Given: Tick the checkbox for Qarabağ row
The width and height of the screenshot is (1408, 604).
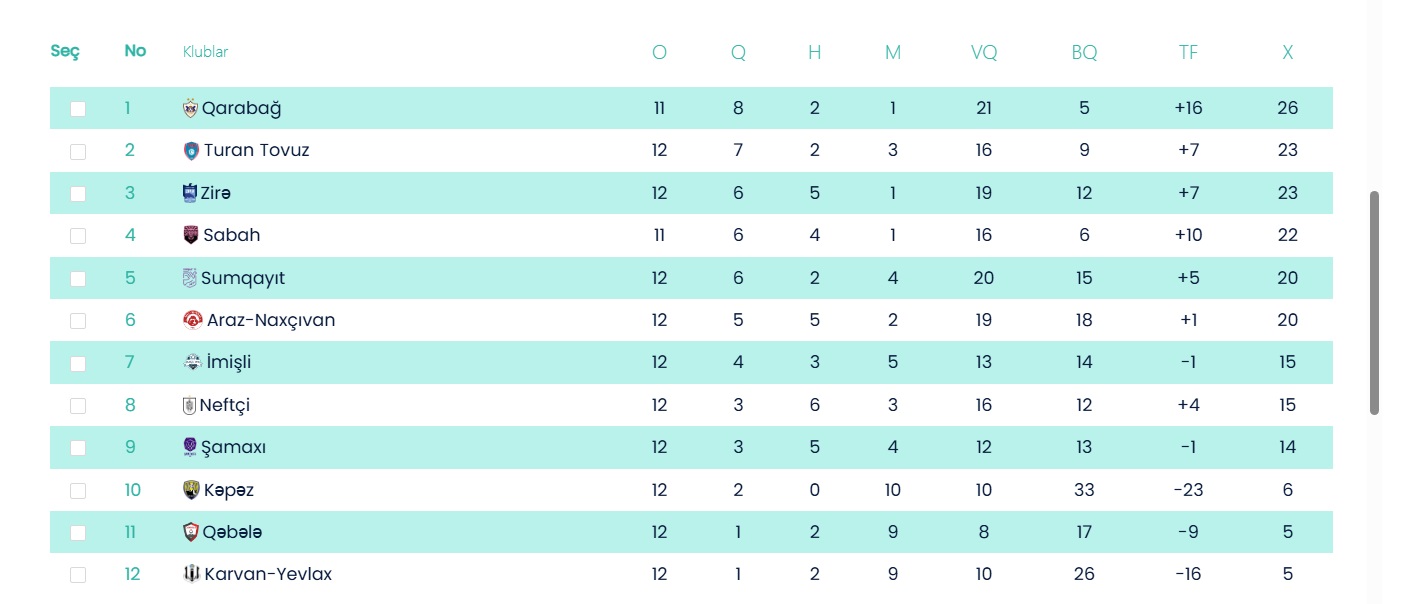Looking at the screenshot, I should [78, 109].
